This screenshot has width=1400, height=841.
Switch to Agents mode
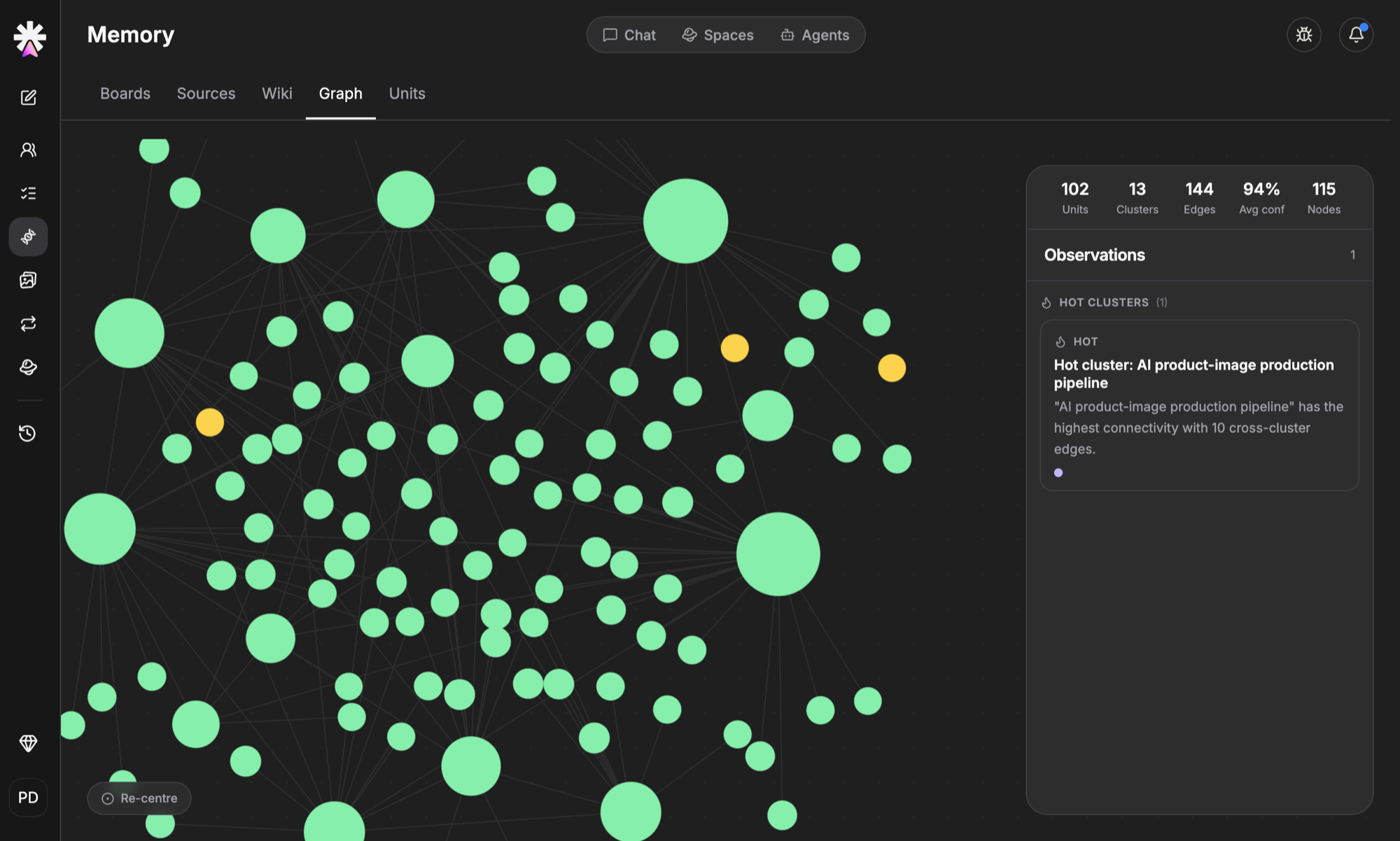[x=815, y=35]
